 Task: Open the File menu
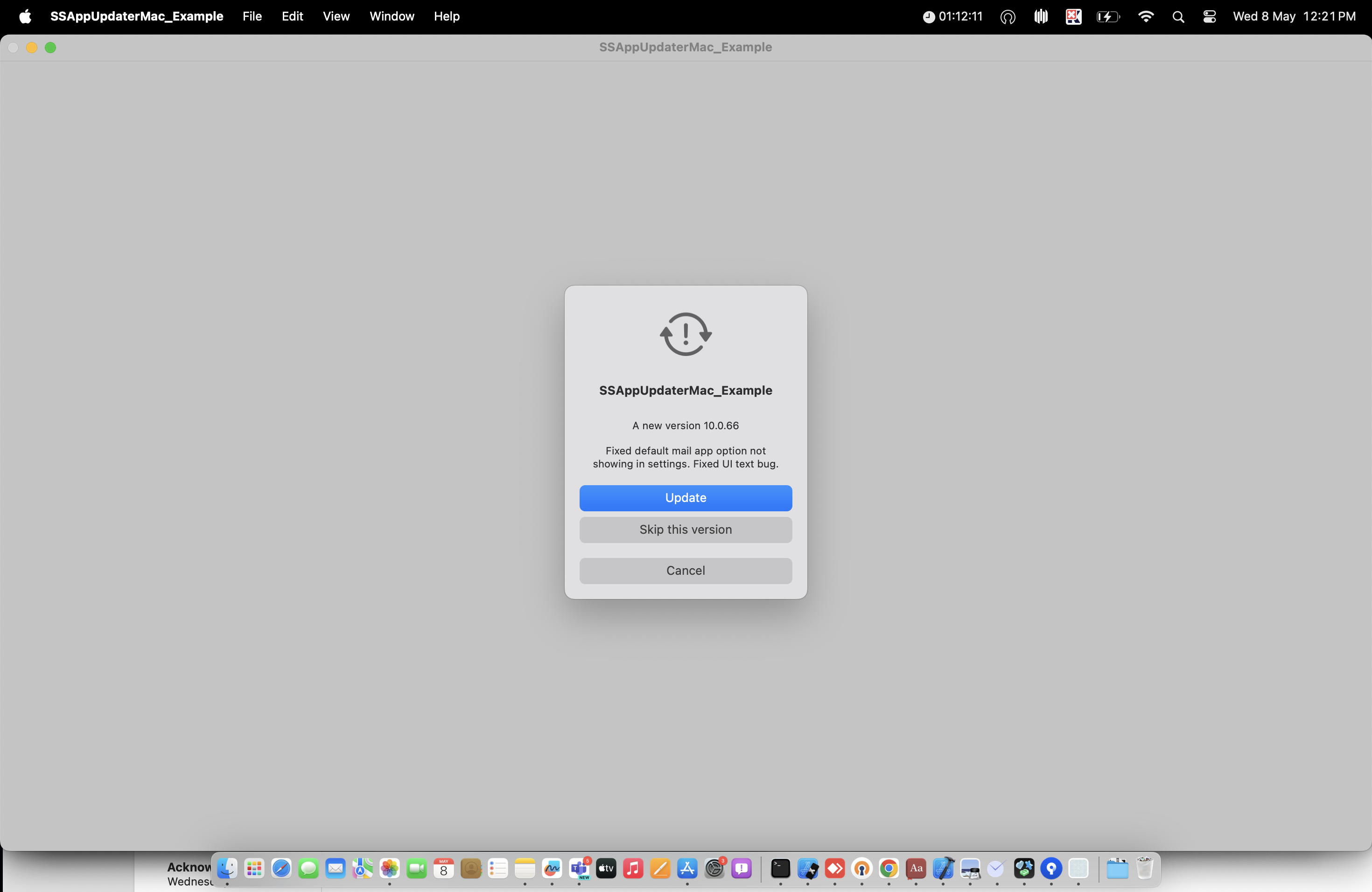coord(252,16)
